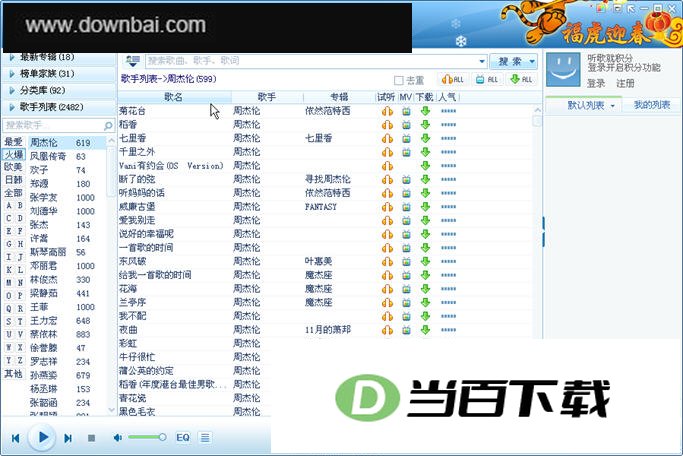Select the 火爆 singer filter
This screenshot has width=683, height=456.
point(14,155)
